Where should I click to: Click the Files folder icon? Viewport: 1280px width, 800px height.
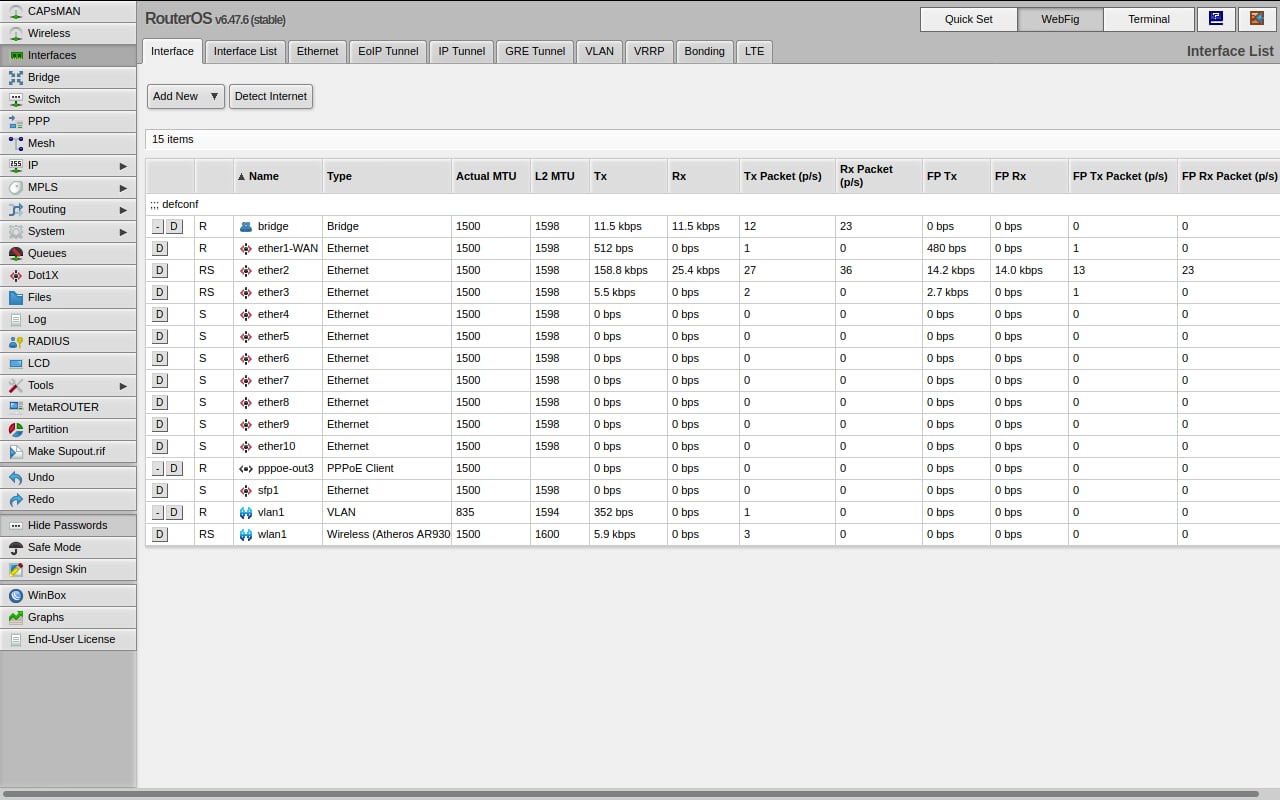pyautogui.click(x=16, y=297)
